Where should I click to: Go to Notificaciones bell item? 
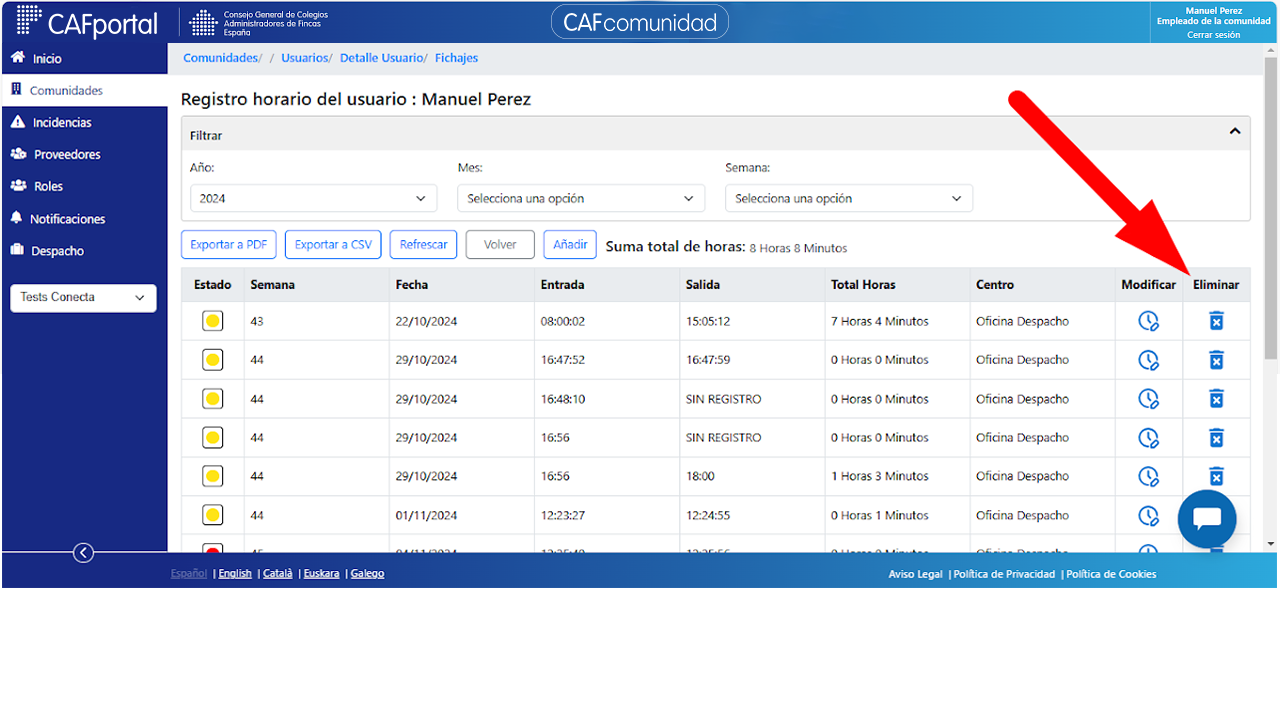[x=67, y=218]
